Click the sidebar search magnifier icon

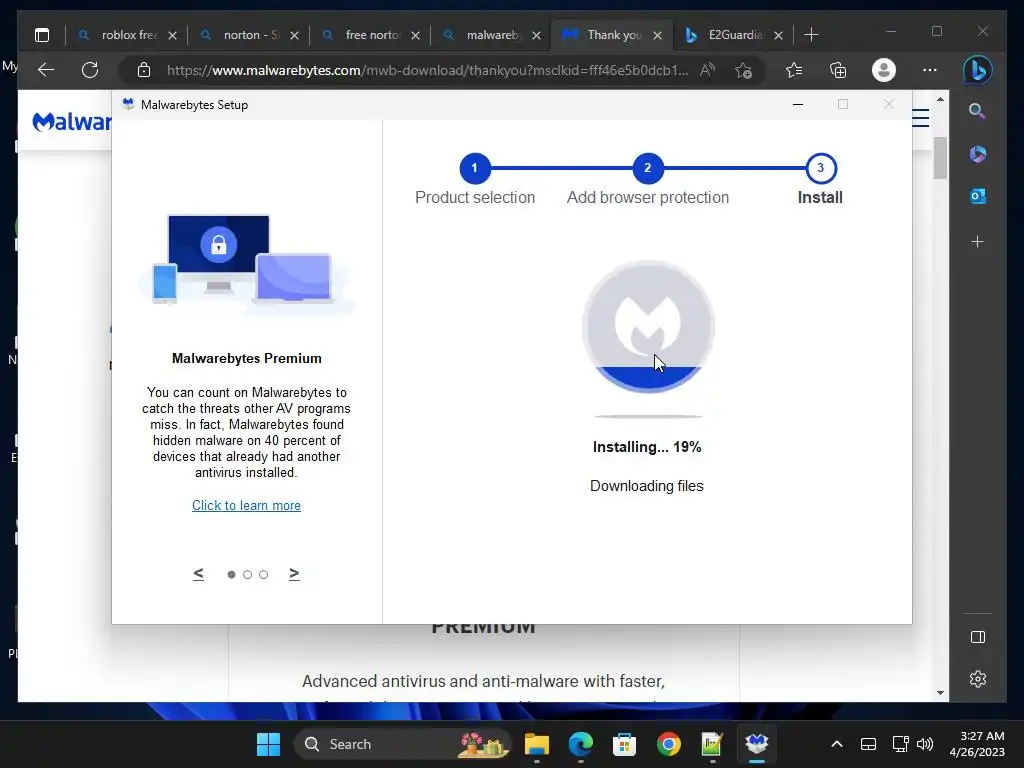[x=977, y=111]
